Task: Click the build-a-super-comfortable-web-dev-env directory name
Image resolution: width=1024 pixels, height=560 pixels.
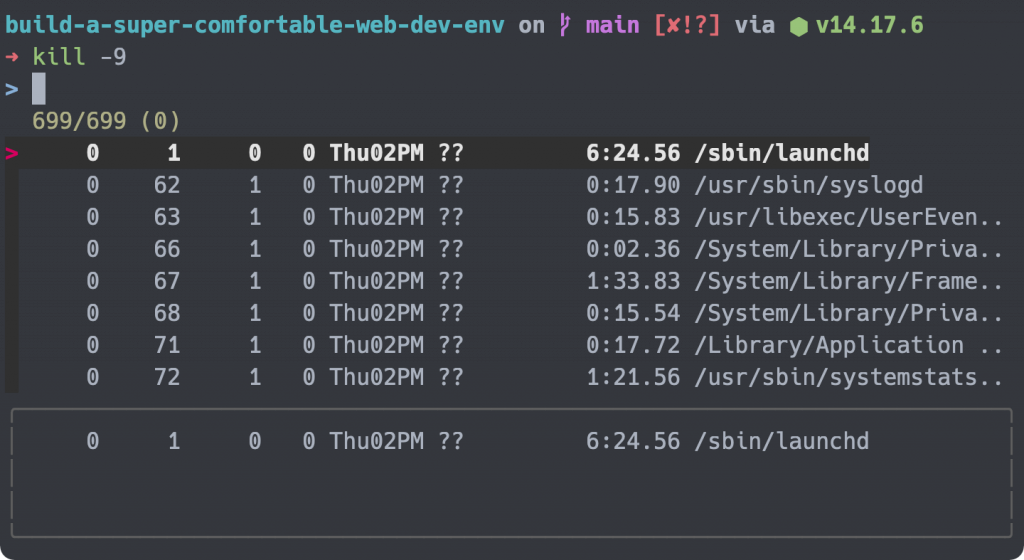Action: pos(255,25)
